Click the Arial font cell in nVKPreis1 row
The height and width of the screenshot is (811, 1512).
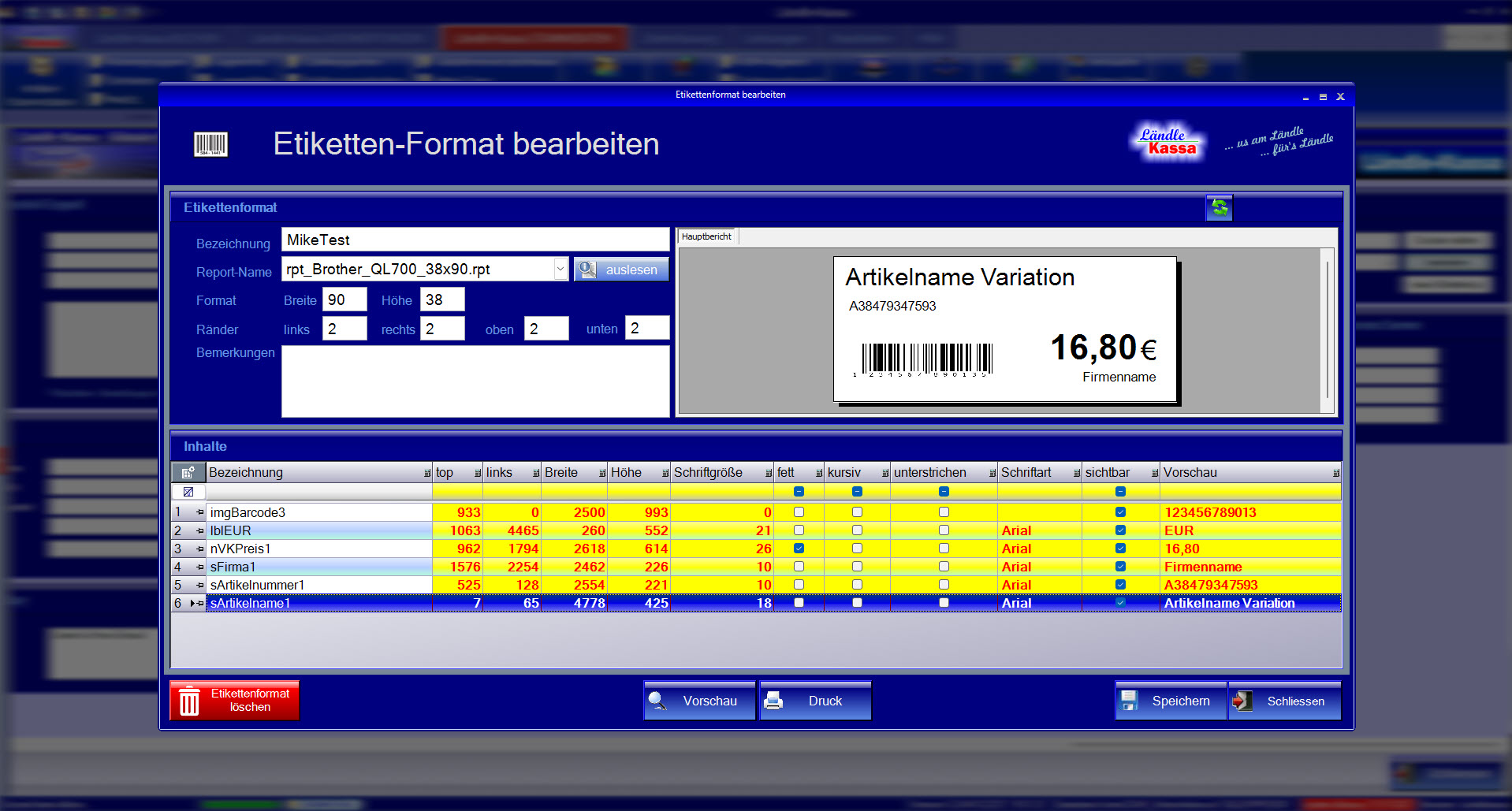click(x=1040, y=549)
